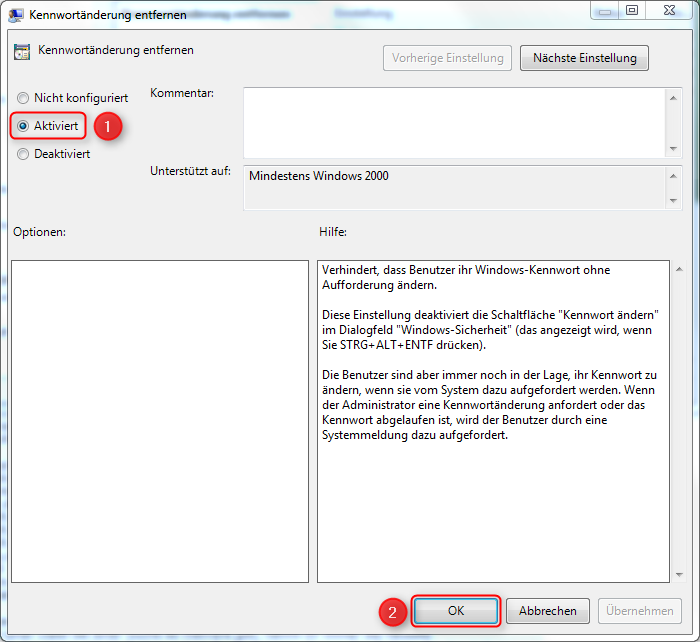The width and height of the screenshot is (700, 642).
Task: Click the empty Optionen pane
Action: 160,420
